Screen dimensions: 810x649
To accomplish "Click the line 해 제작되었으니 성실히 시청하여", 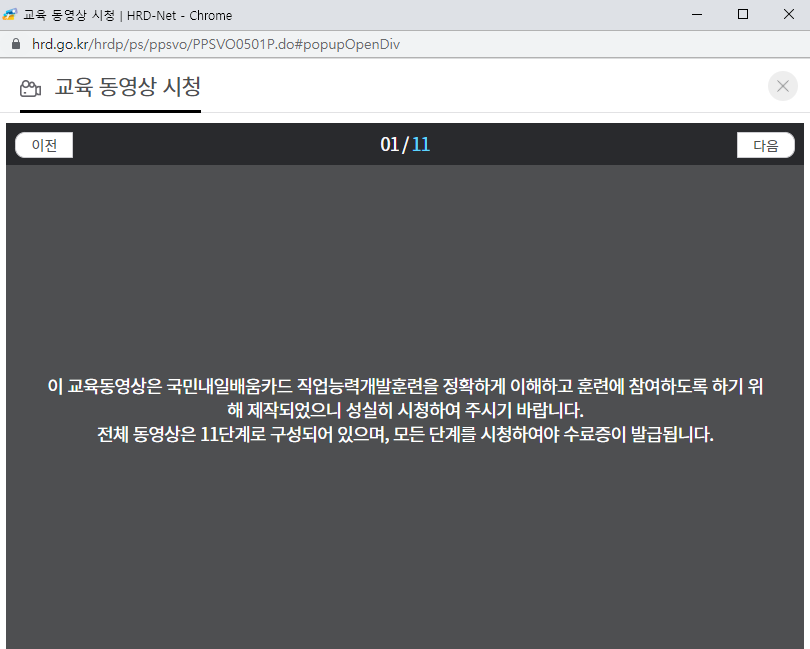I will coord(405,410).
